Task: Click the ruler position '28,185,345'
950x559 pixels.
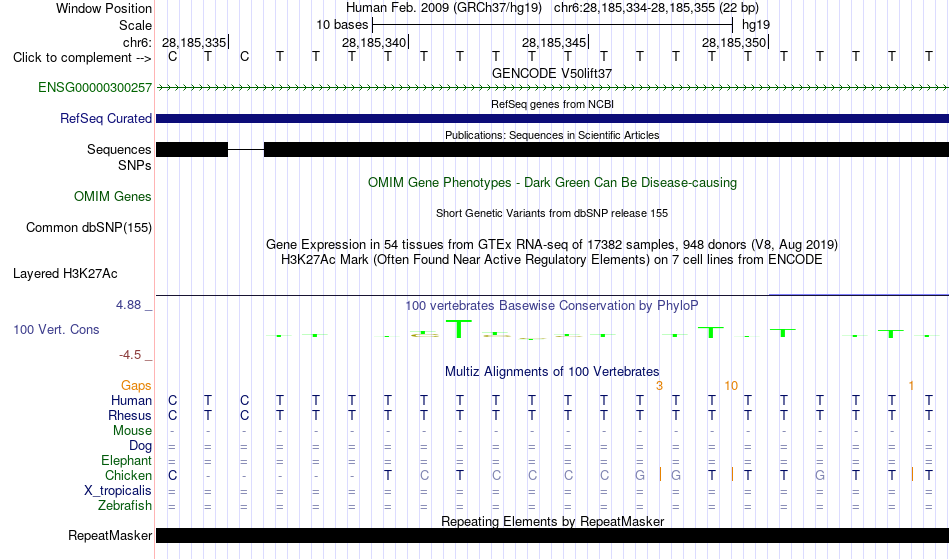Action: point(554,42)
